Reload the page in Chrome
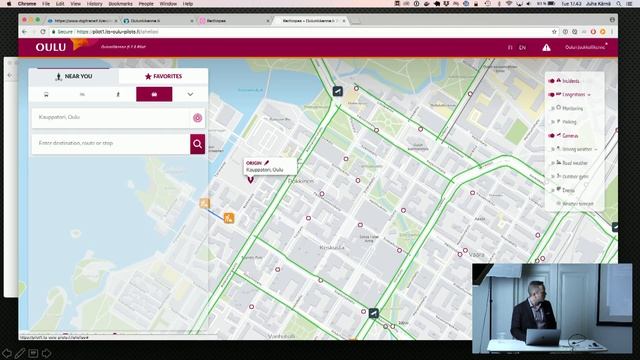Screen dimensions: 640x360 43,32
